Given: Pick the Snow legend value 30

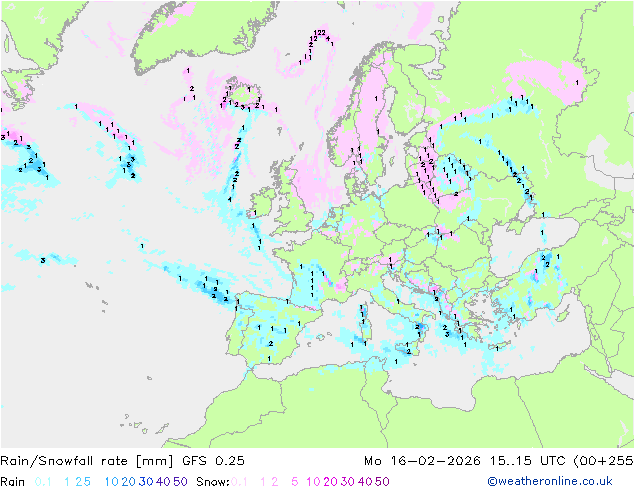Looking at the screenshot, I should (x=348, y=482).
